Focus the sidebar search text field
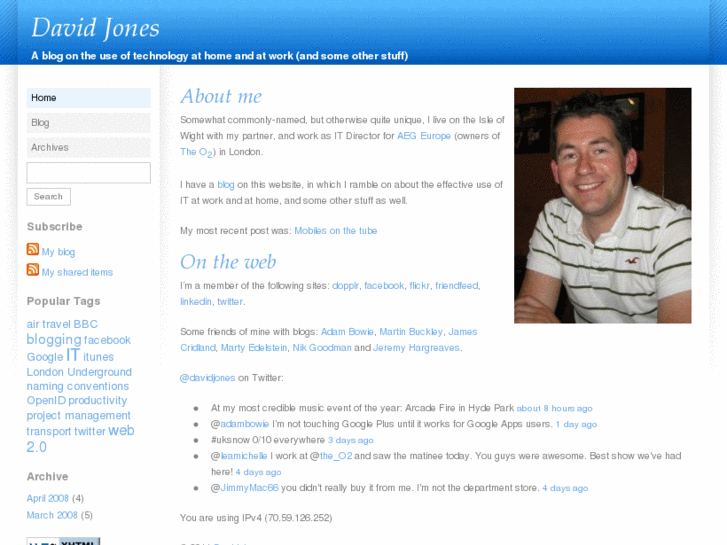This screenshot has height=545, width=727. point(89,173)
